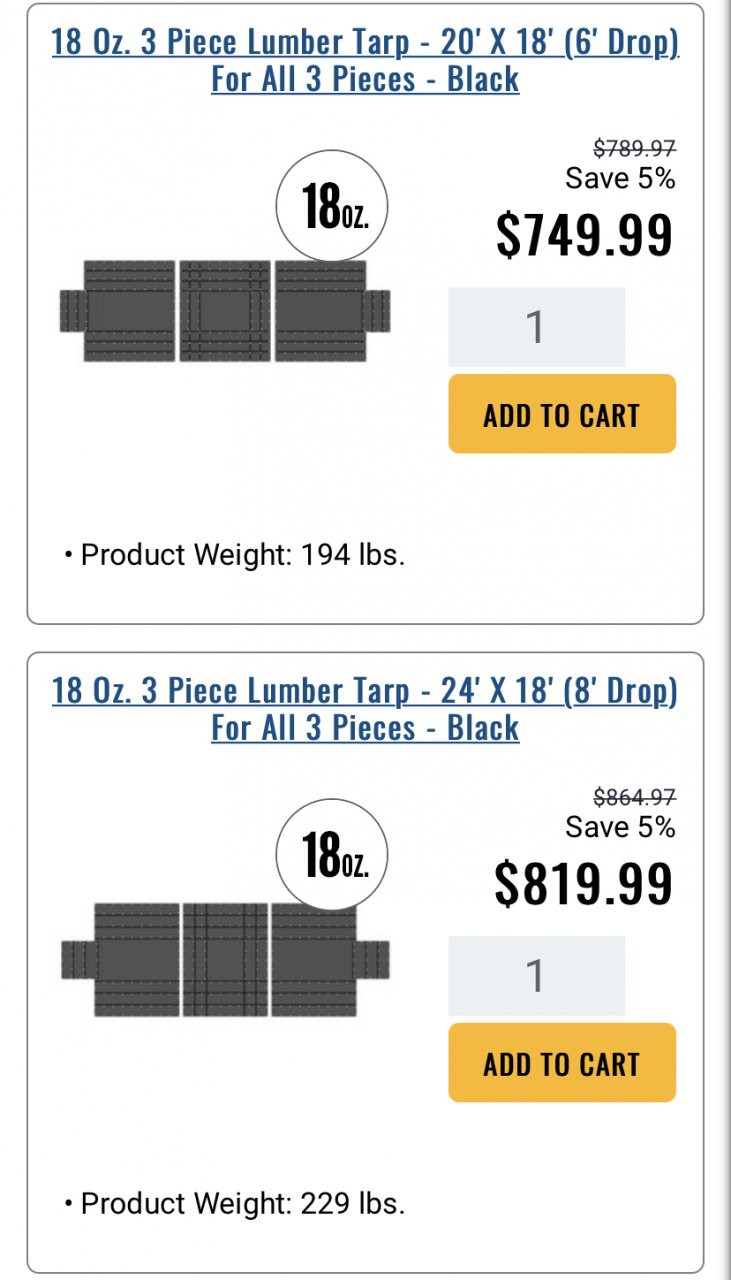
Task: Open the 24' X 18' lumber tarp link
Action: click(365, 709)
